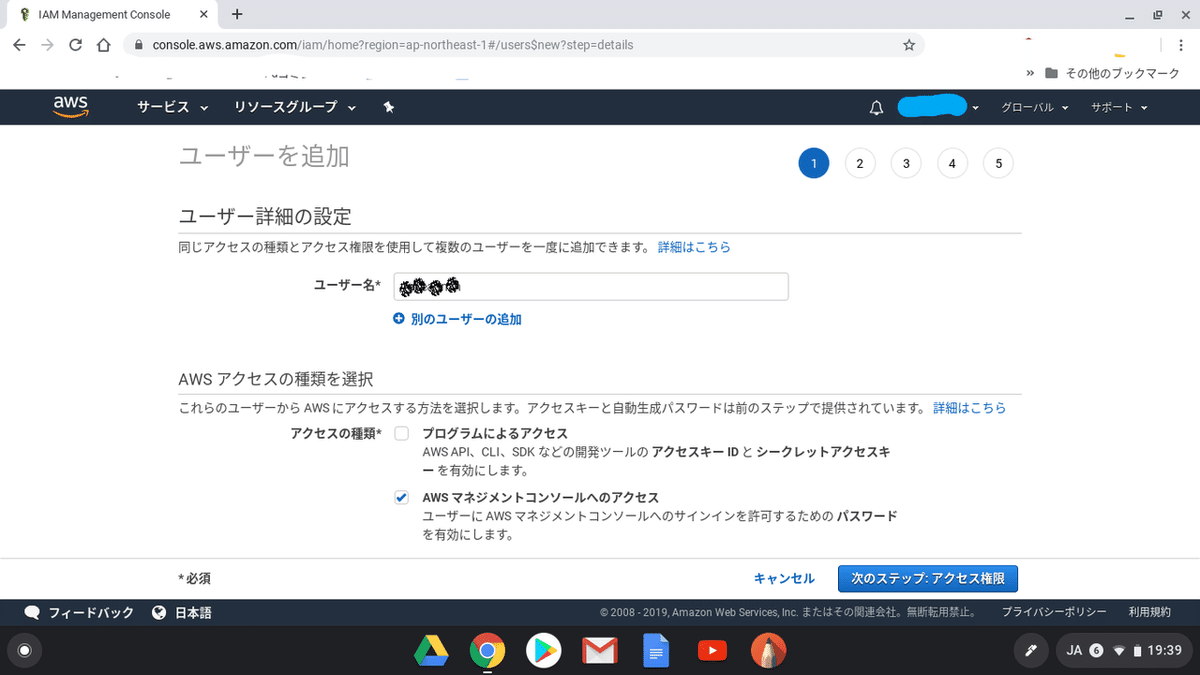Bookmark this page via the address bar star

coord(909,45)
